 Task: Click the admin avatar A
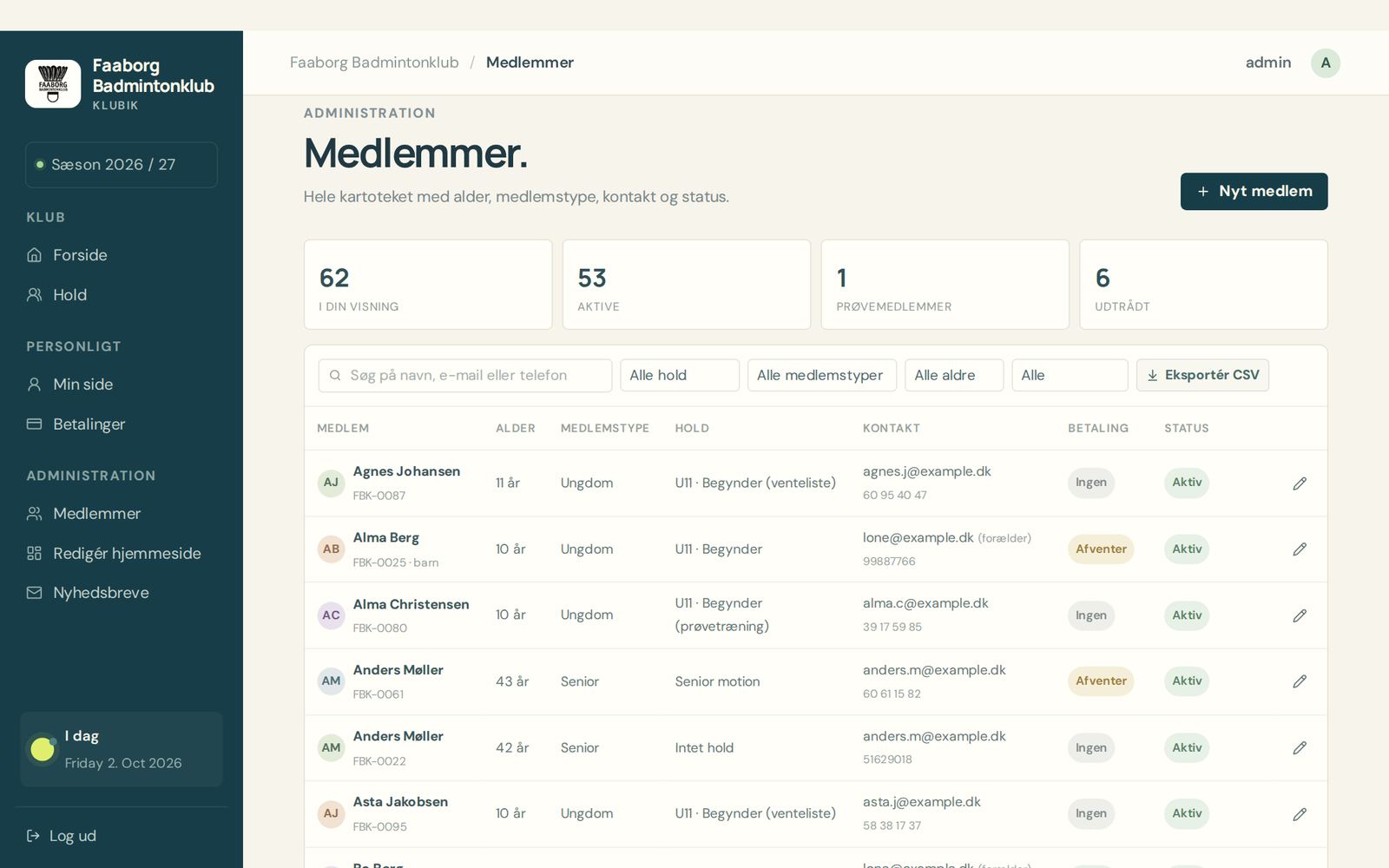tap(1326, 62)
